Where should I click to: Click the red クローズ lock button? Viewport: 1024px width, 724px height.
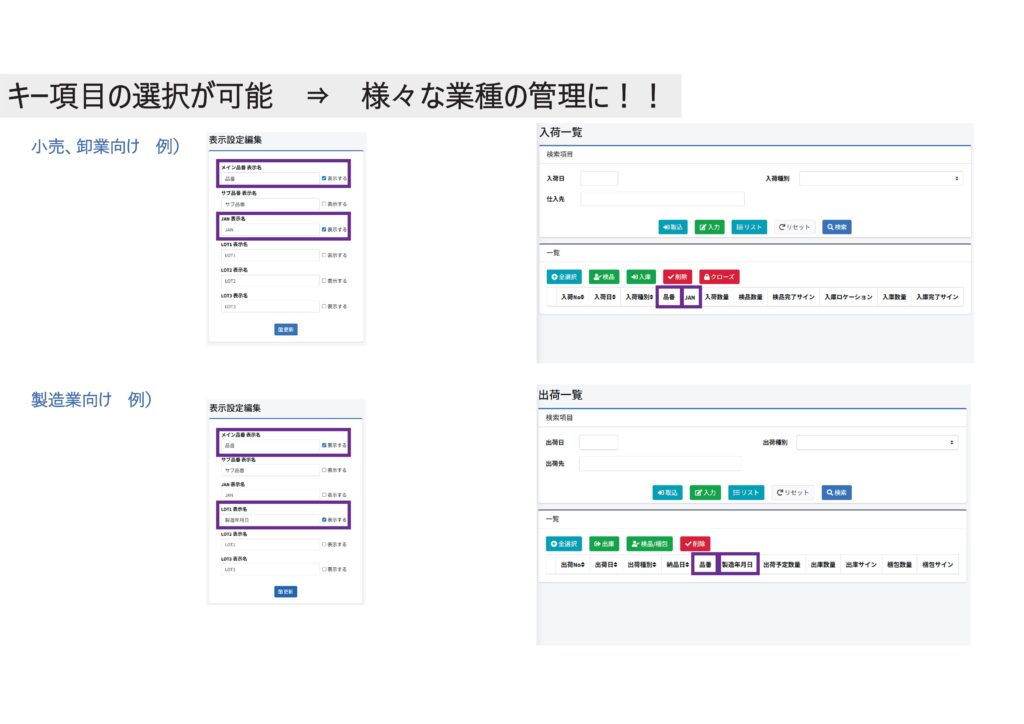pos(719,276)
